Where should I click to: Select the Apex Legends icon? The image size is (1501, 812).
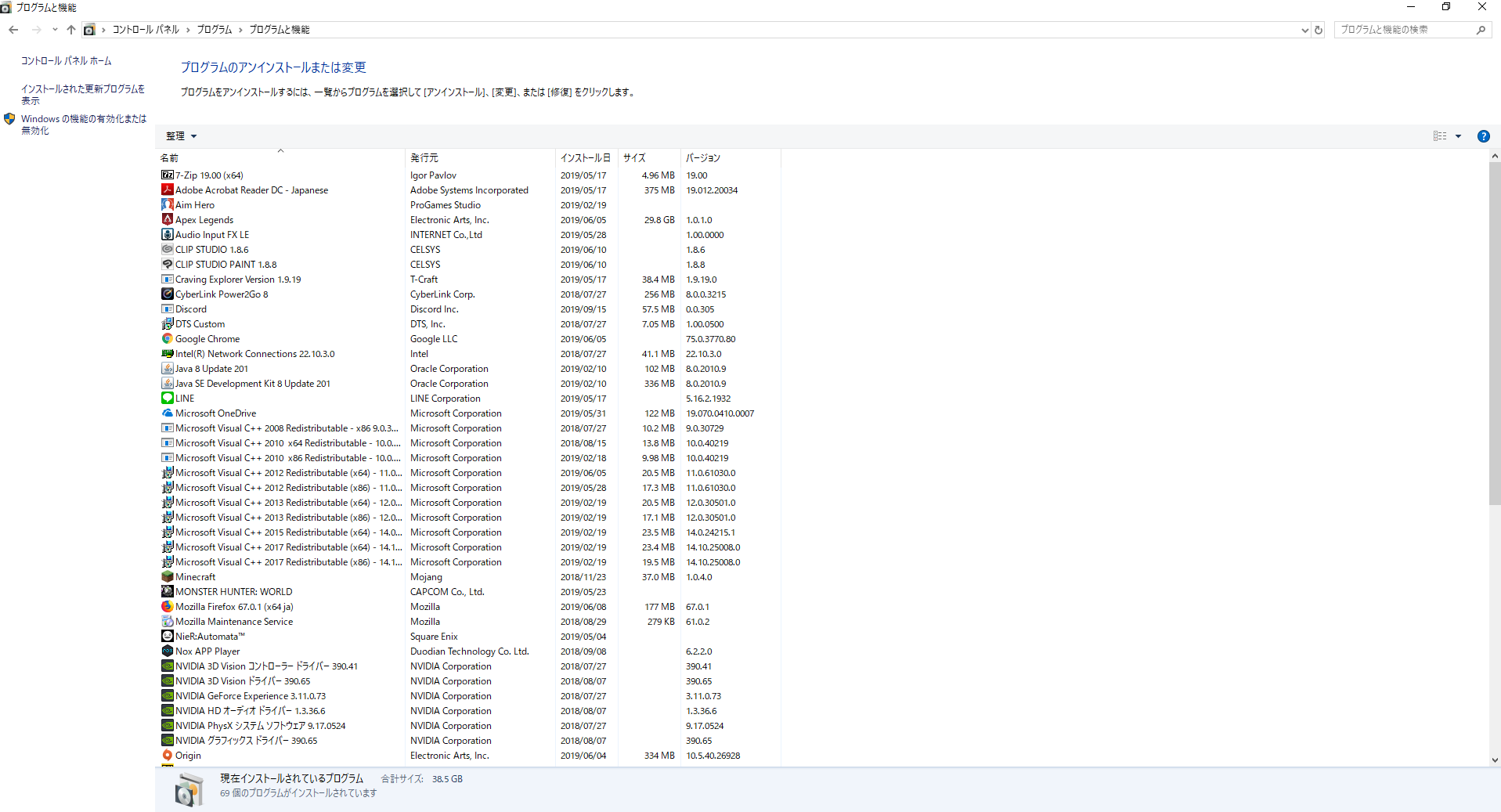167,220
